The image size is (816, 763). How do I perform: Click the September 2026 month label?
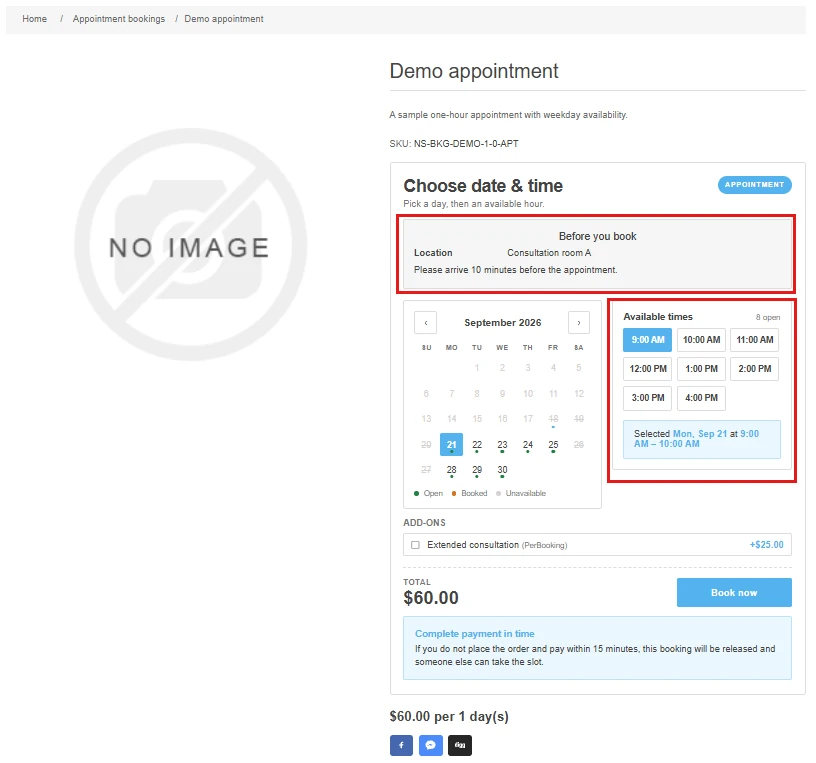tap(503, 323)
